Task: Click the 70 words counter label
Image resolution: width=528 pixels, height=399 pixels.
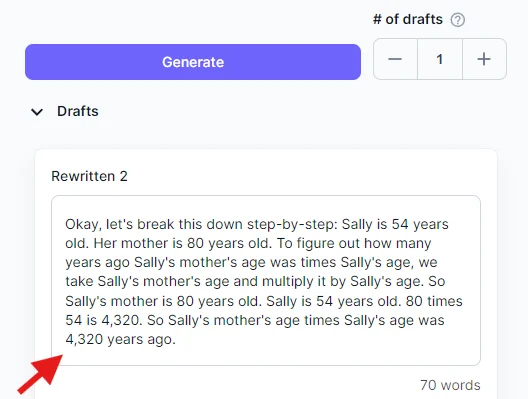Action: [x=450, y=385]
